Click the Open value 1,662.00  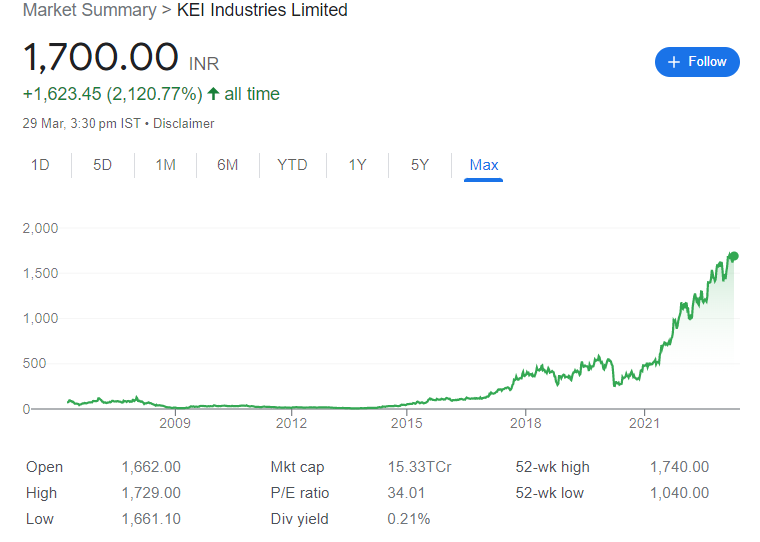pyautogui.click(x=151, y=467)
